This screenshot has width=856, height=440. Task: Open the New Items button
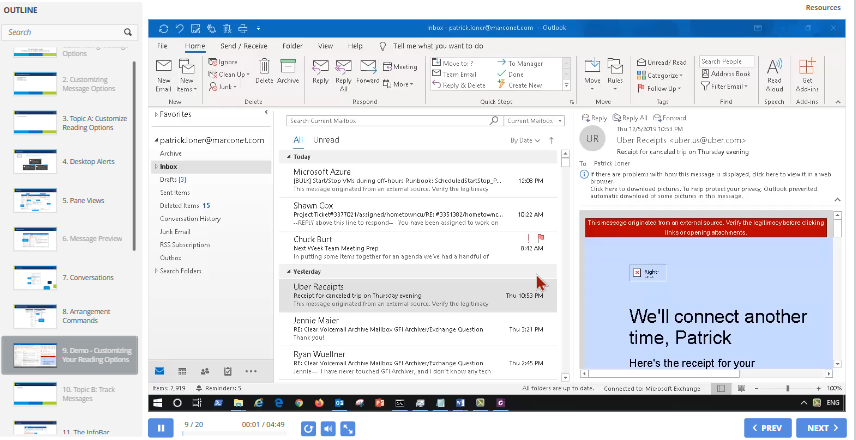(x=187, y=74)
